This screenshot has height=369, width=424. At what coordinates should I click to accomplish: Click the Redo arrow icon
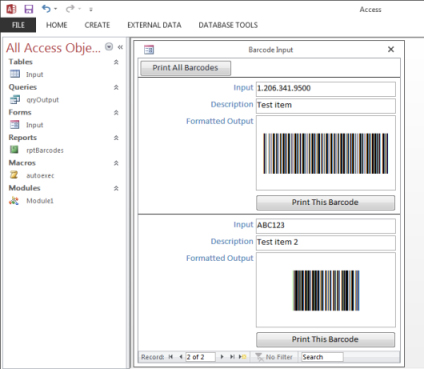pyautogui.click(x=70, y=9)
